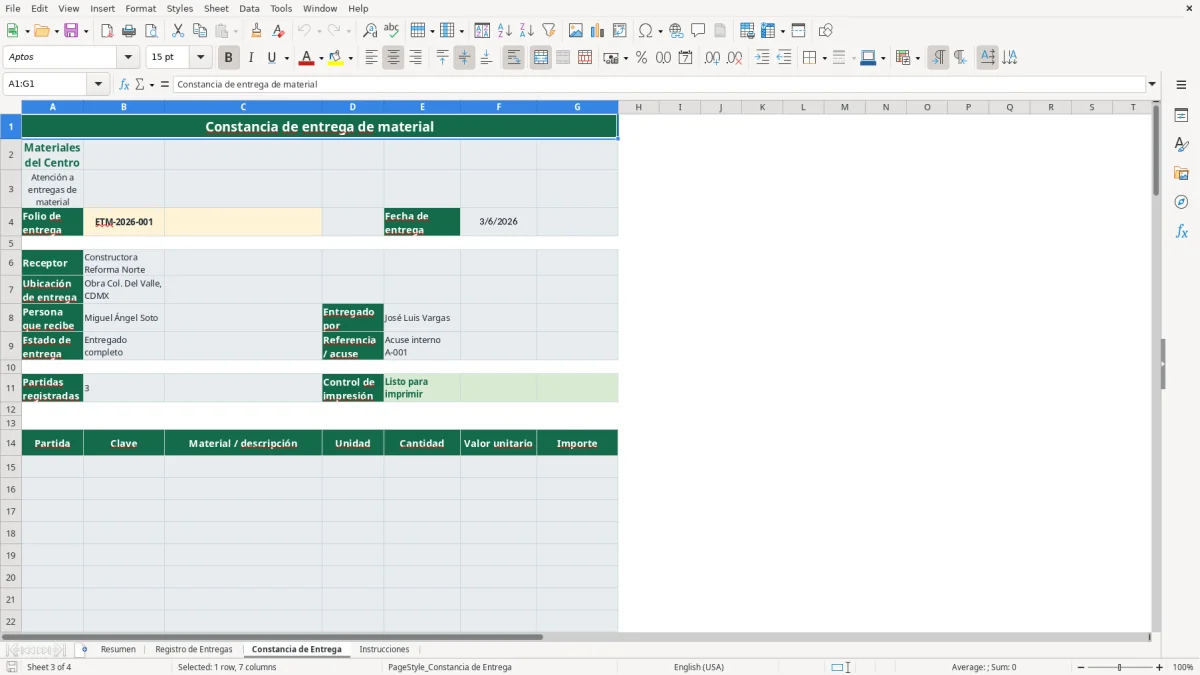Click the Export as PDF icon
The width and height of the screenshot is (1200, 675).
pos(107,31)
